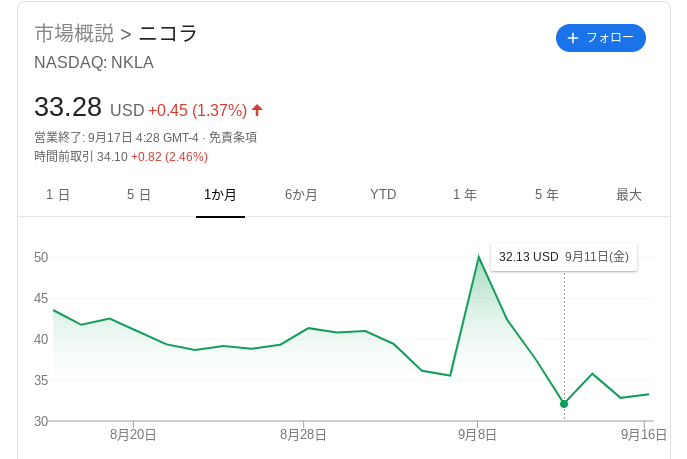Follow the Nikola stock with フォロー

point(601,38)
